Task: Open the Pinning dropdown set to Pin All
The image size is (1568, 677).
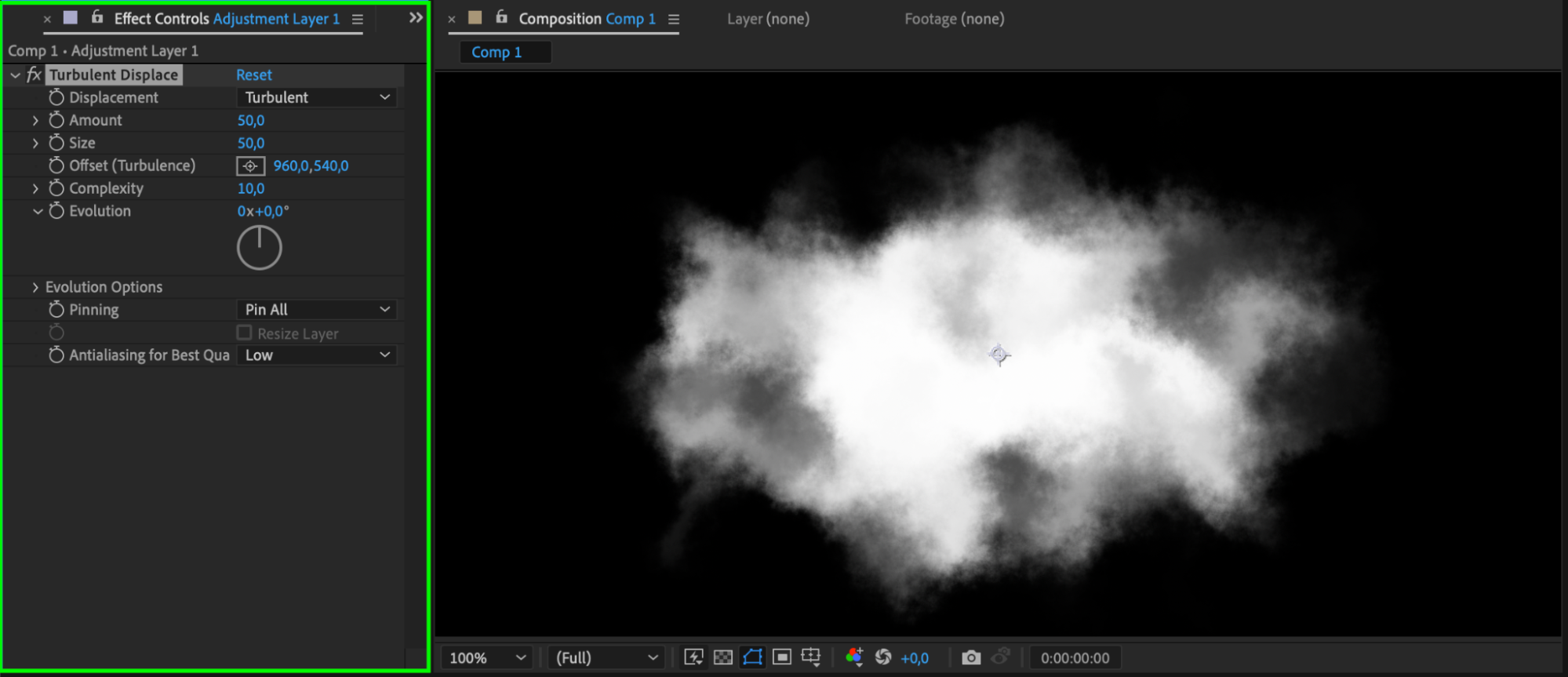Action: pyautogui.click(x=316, y=310)
